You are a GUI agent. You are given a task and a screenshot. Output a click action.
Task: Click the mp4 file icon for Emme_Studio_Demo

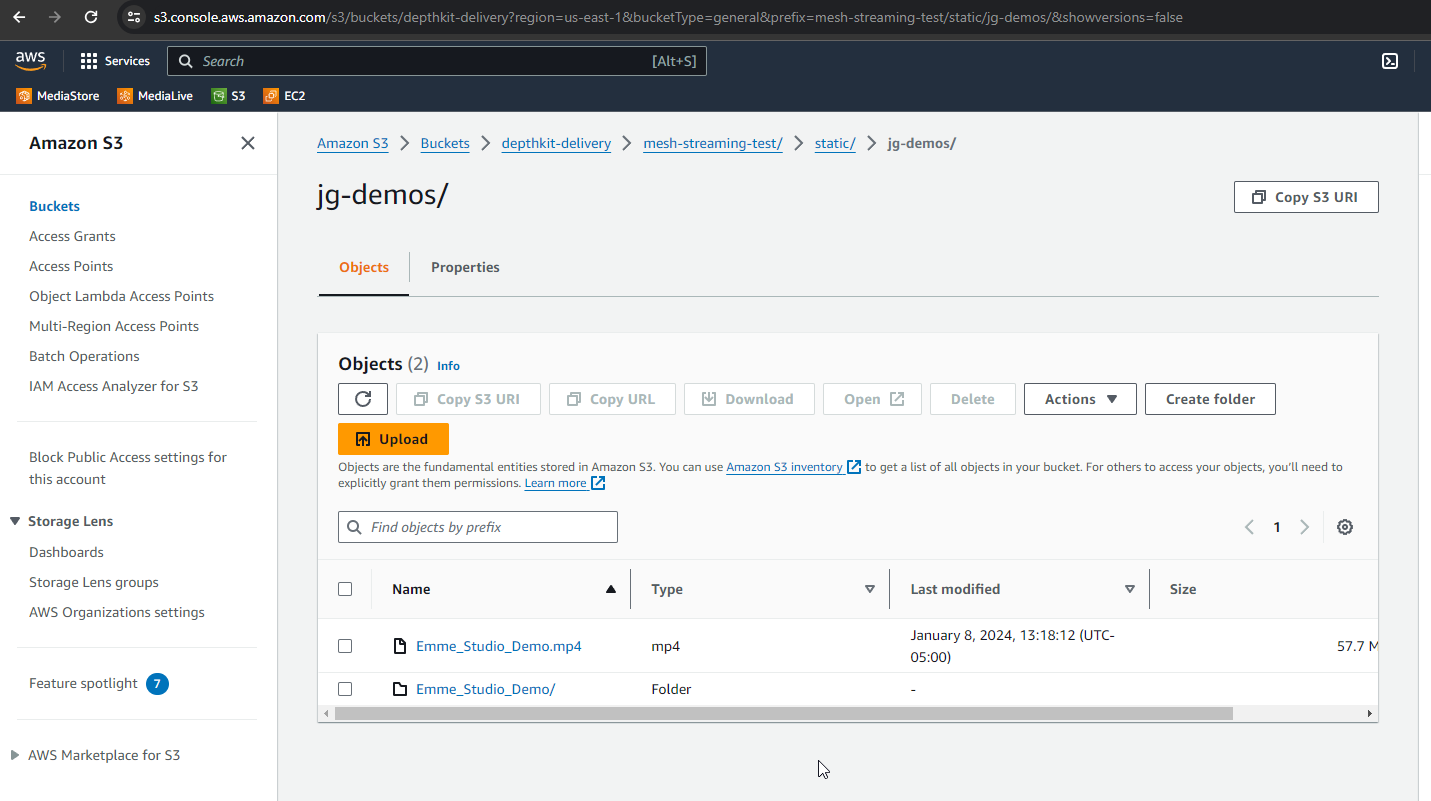400,646
